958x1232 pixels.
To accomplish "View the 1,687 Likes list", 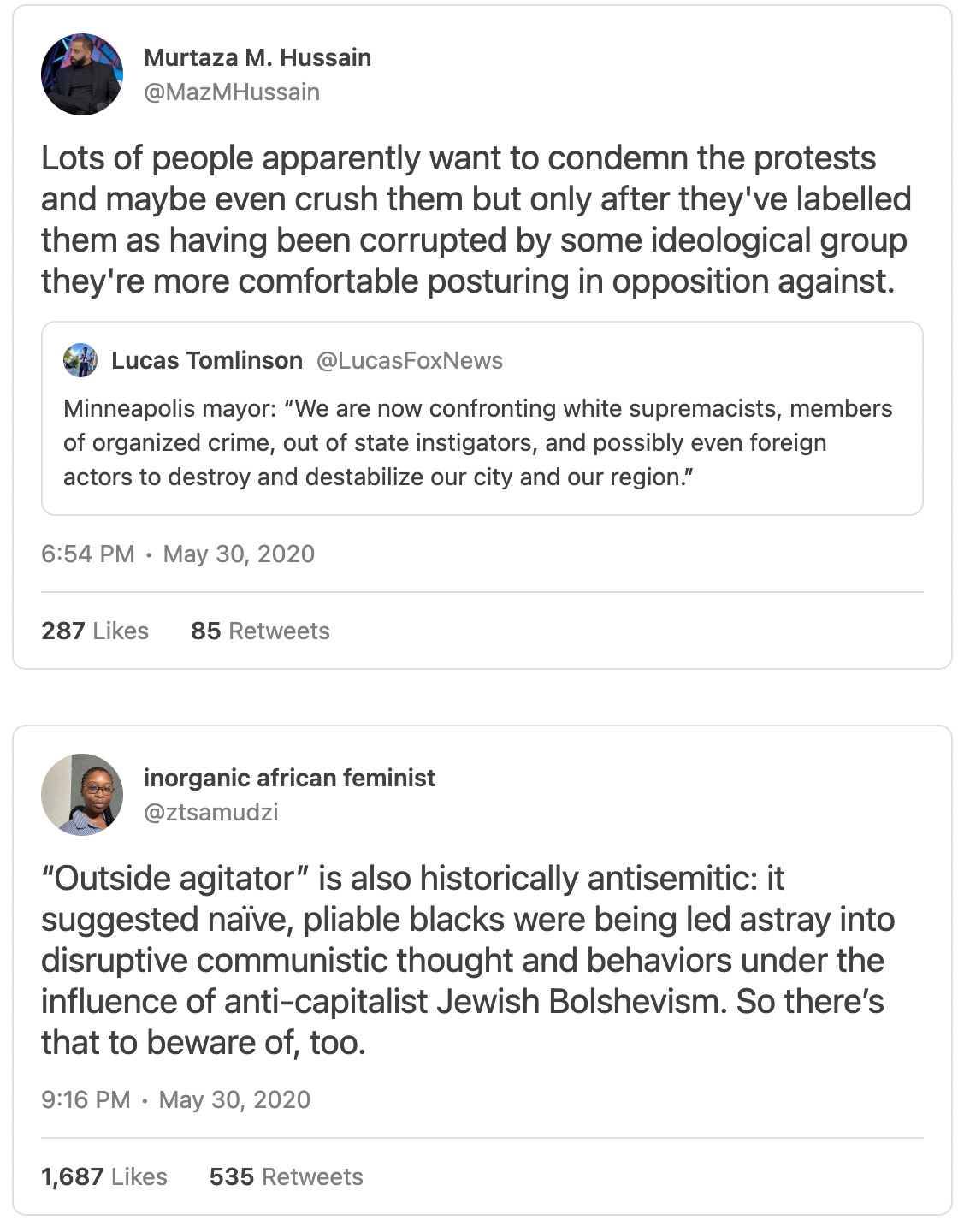I will click(104, 1176).
